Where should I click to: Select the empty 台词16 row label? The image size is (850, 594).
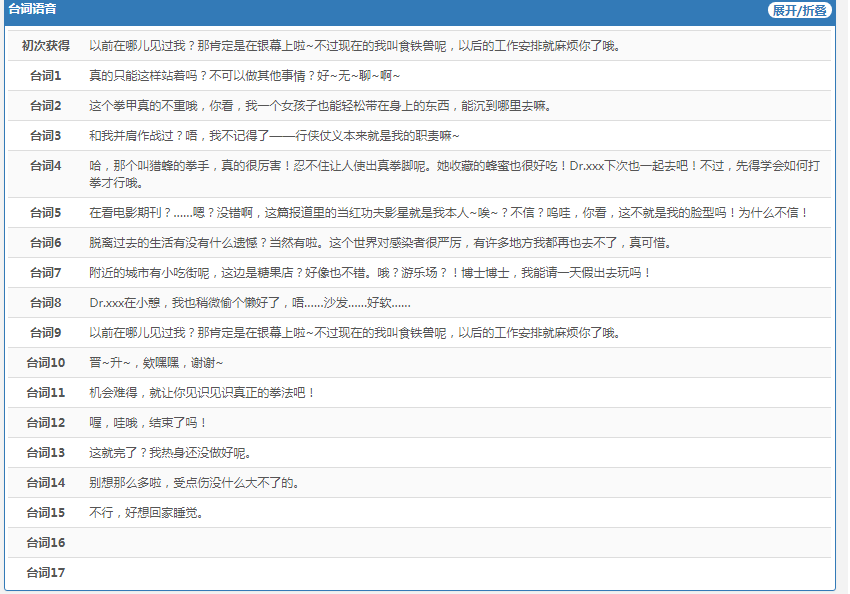click(45, 543)
